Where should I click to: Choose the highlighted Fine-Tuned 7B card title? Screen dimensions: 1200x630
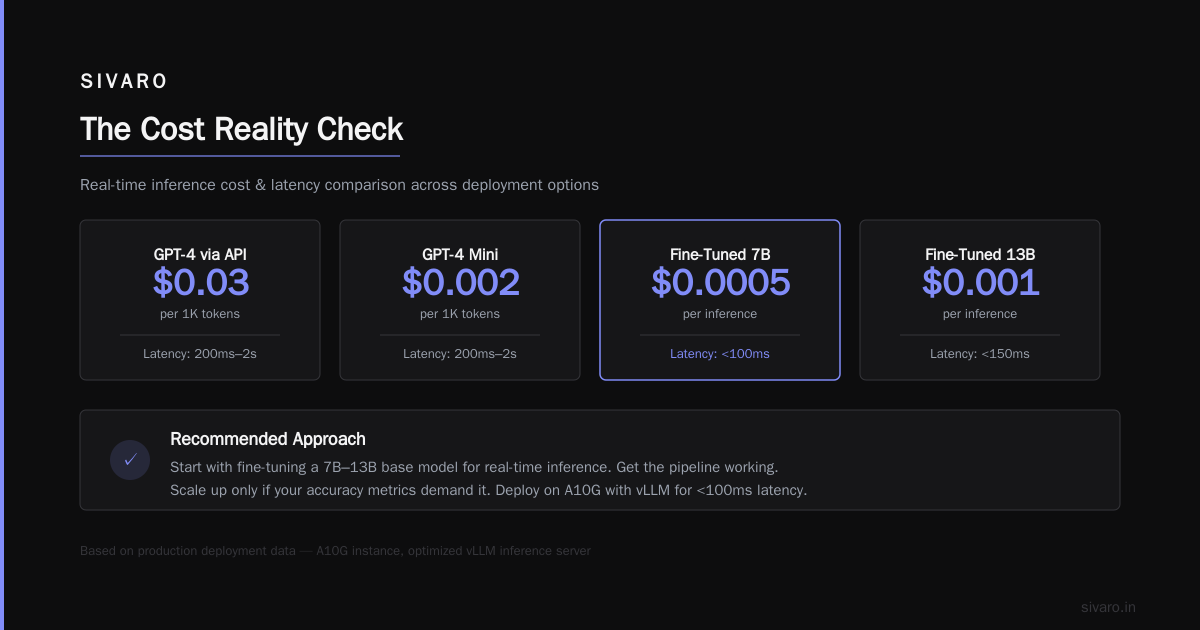click(x=720, y=255)
